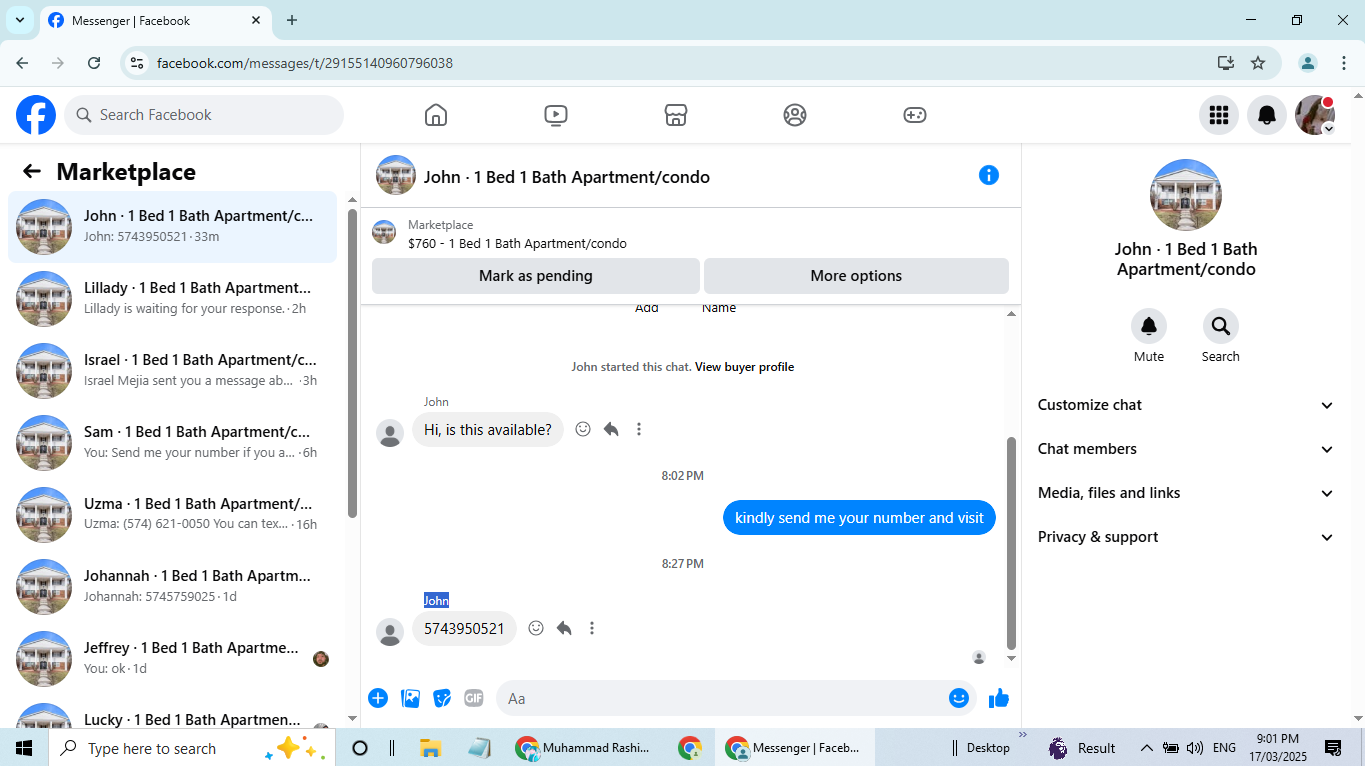Click the Facebook logo
Screen dimensions: 1365x766
tap(36, 115)
